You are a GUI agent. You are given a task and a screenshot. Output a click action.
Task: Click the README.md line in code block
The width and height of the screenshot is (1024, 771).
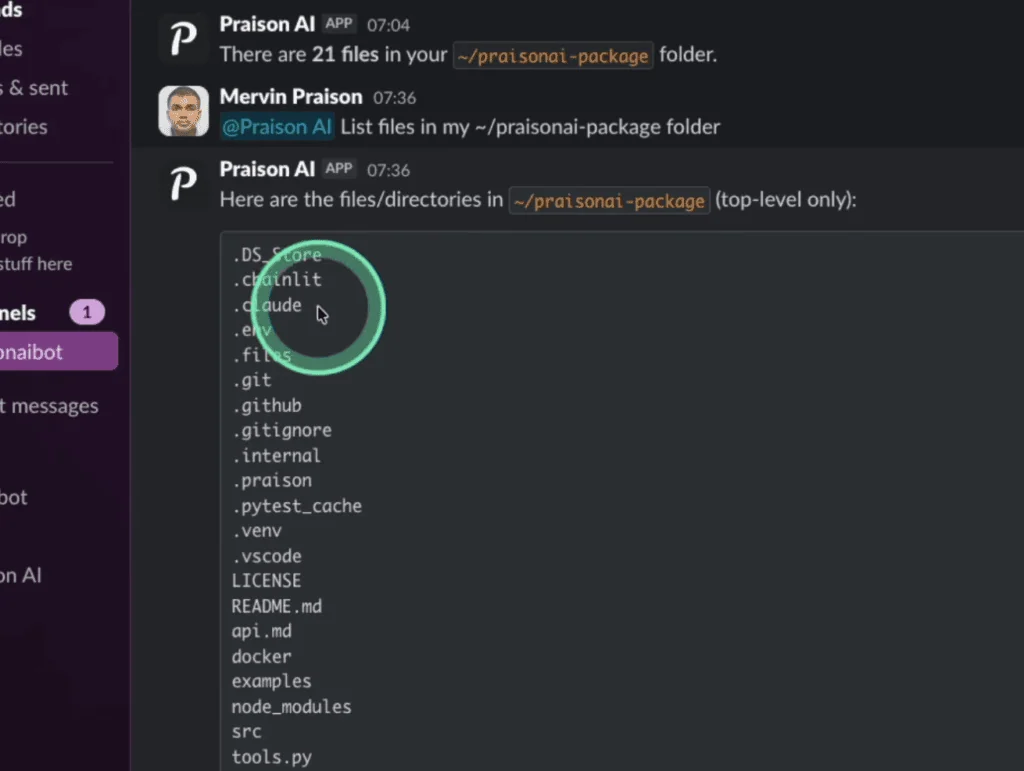point(276,606)
